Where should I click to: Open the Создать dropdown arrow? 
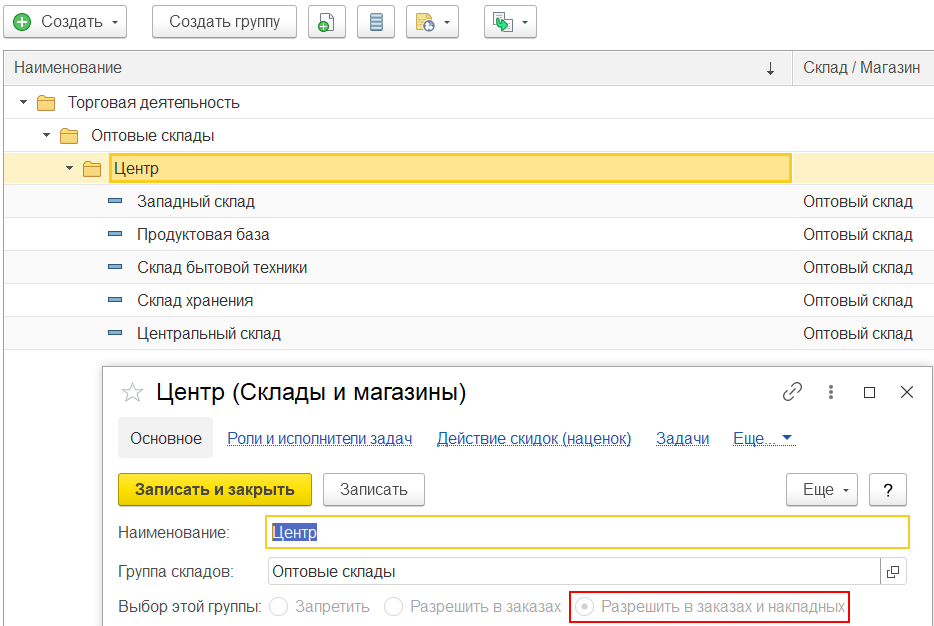tap(116, 22)
